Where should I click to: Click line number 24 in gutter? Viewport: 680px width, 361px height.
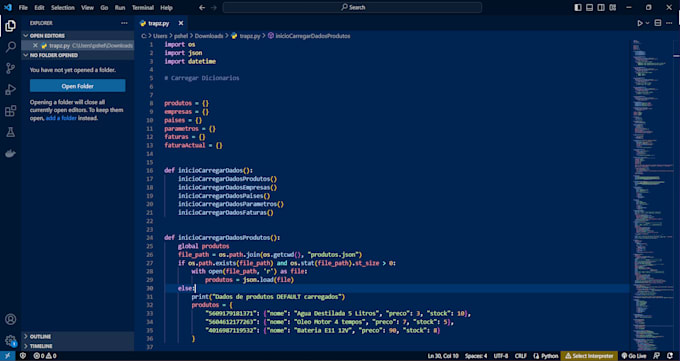pos(150,238)
